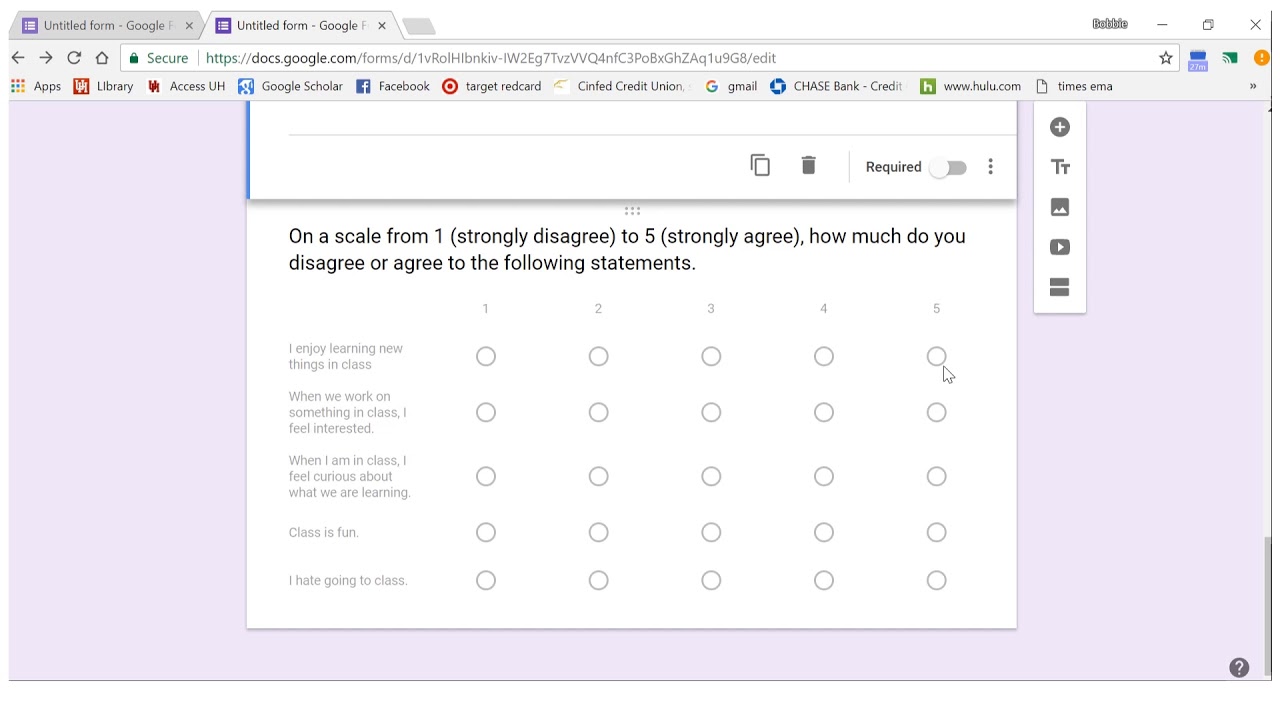Select 5 for 'I enjoy learning new things'
This screenshot has height=720, width=1280.
tap(936, 356)
